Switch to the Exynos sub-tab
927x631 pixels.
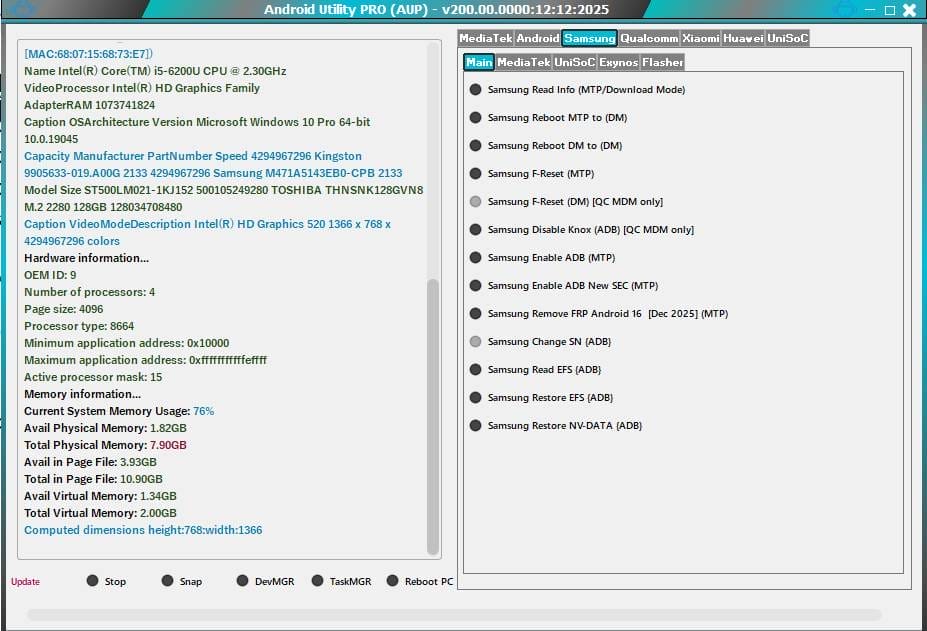[x=620, y=61]
